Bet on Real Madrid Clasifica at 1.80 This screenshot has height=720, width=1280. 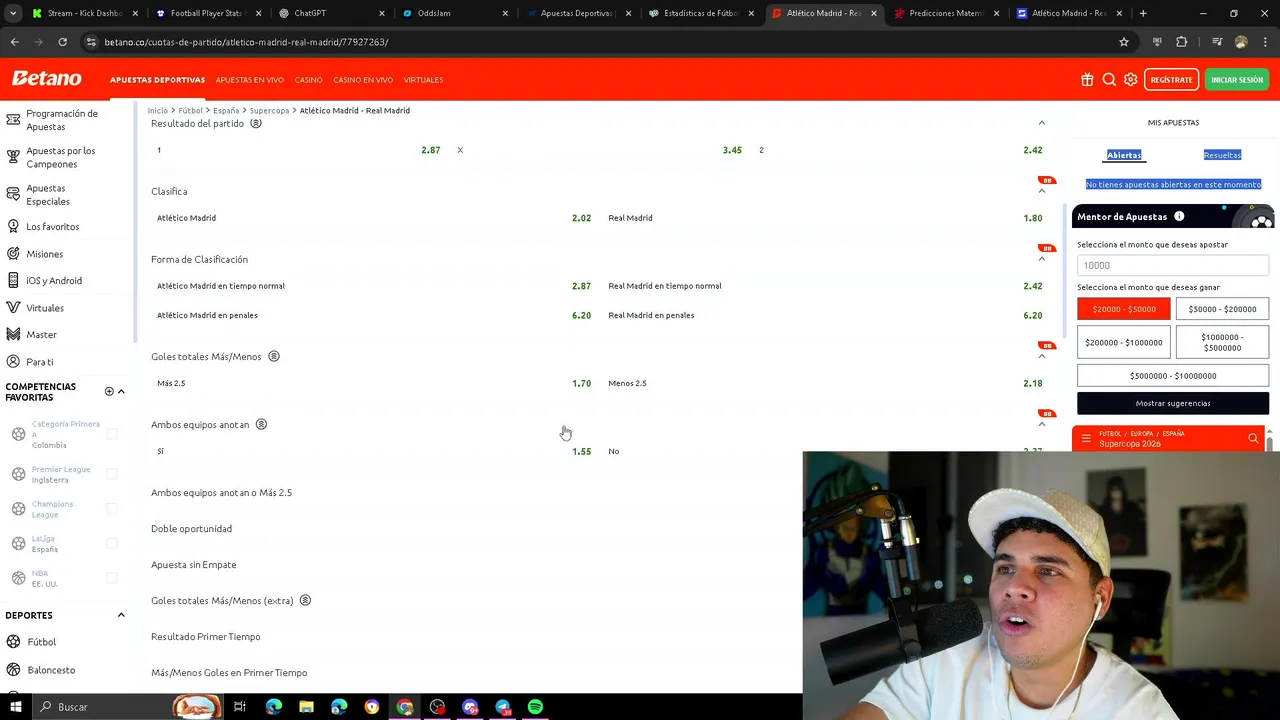(825, 218)
